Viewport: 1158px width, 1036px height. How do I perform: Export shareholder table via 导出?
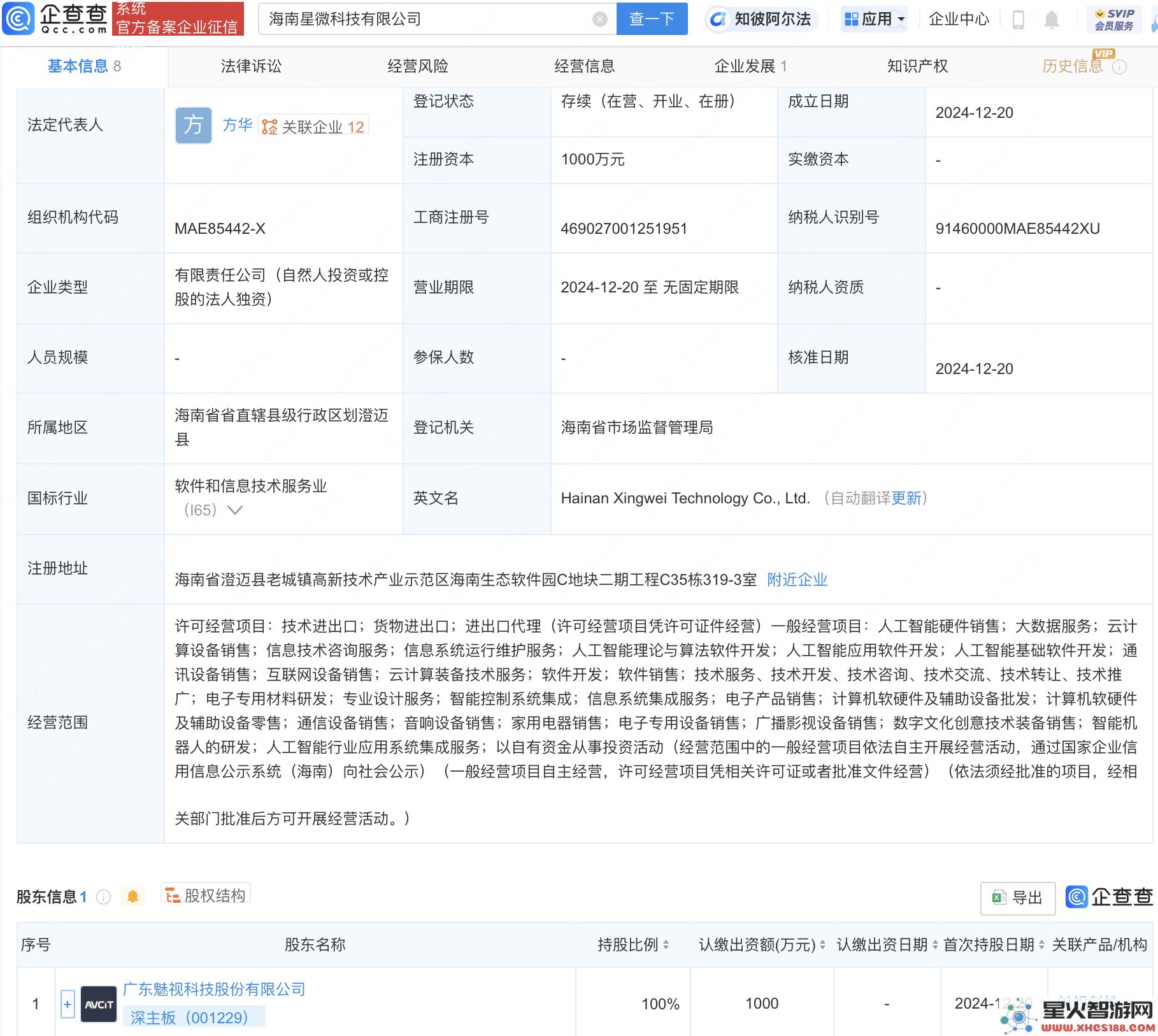[1017, 898]
